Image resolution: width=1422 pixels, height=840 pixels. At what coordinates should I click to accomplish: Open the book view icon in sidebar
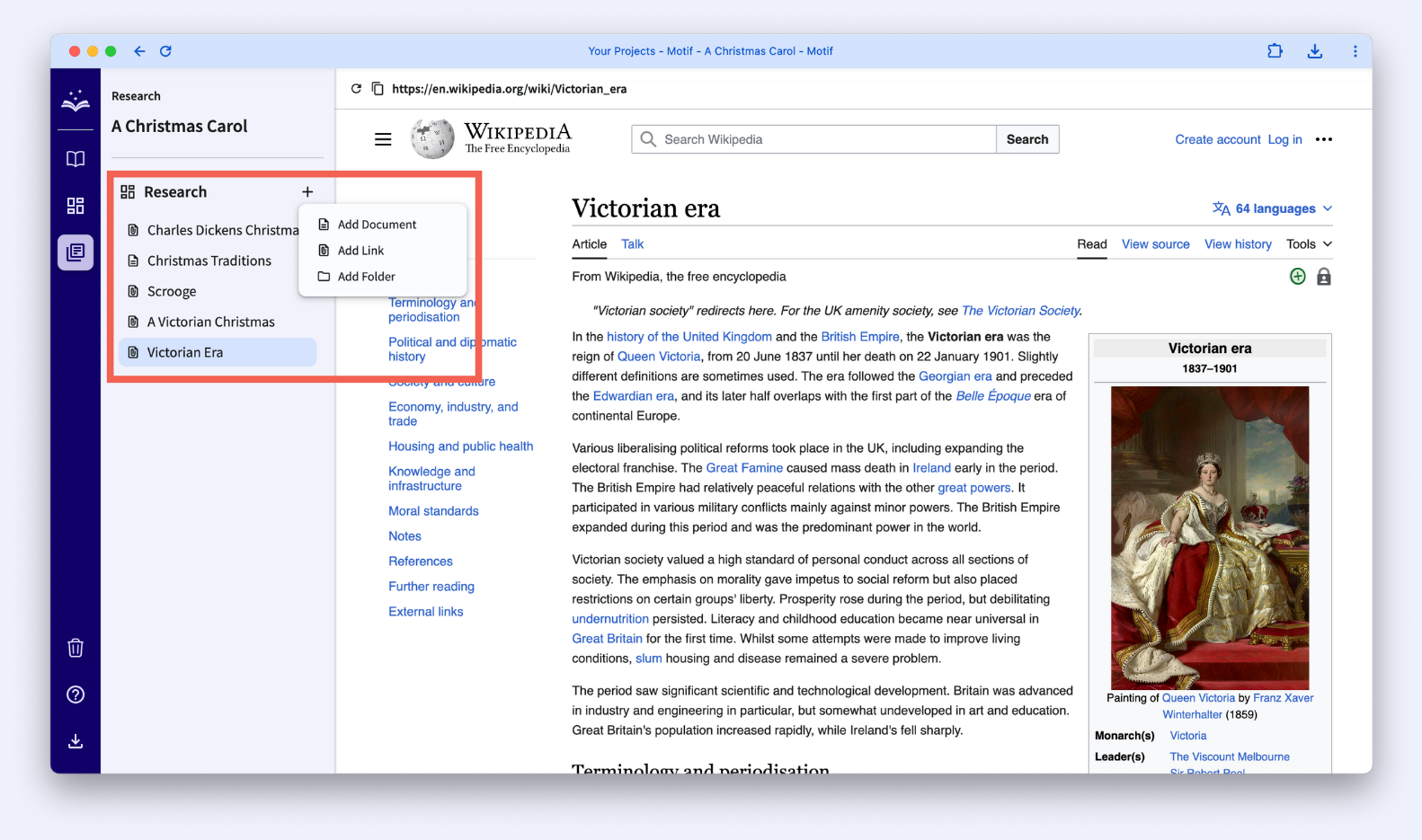[x=76, y=159]
